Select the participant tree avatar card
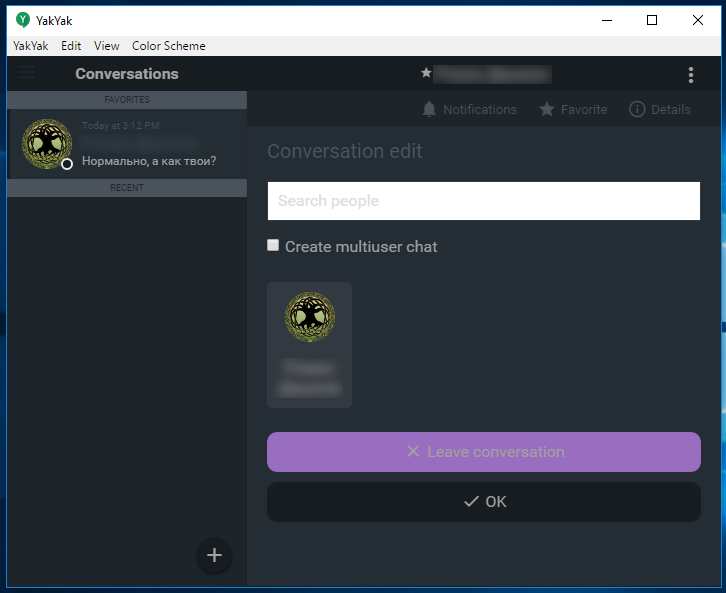726x593 pixels. click(309, 345)
